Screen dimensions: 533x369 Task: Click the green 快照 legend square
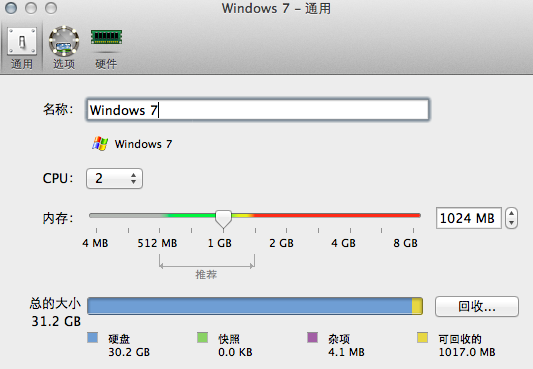[202, 338]
